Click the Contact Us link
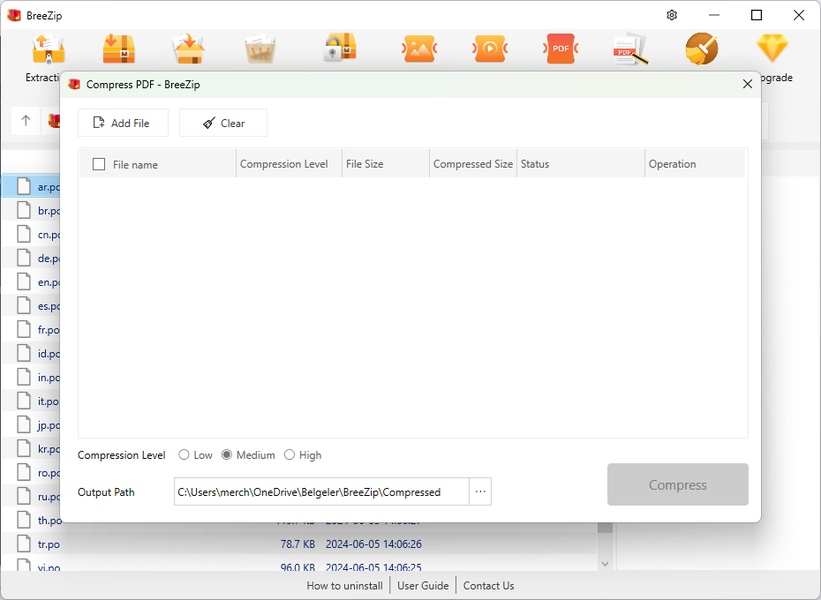The width and height of the screenshot is (821, 600). (488, 586)
